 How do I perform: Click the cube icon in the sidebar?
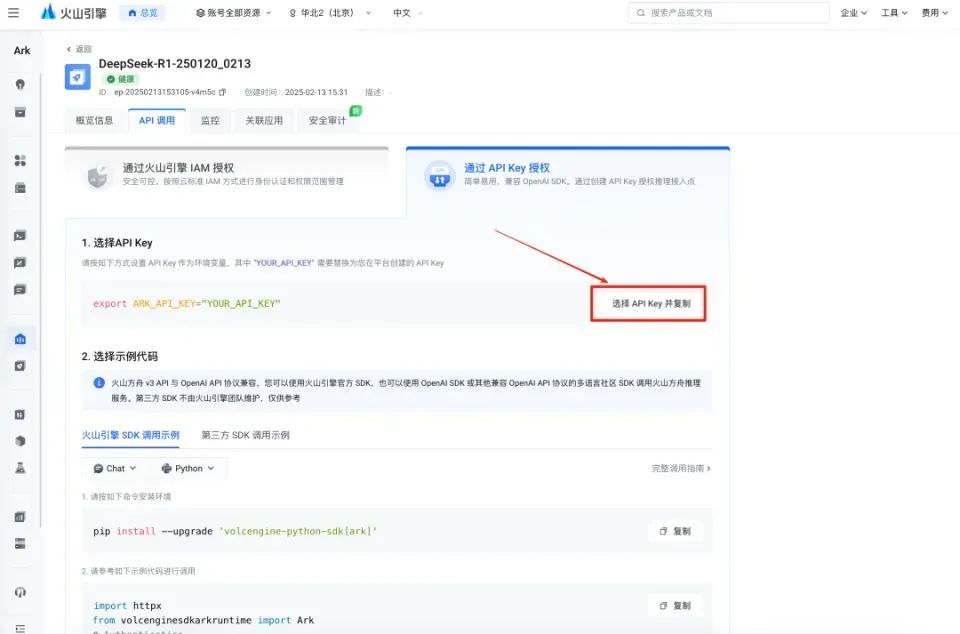tap(20, 441)
